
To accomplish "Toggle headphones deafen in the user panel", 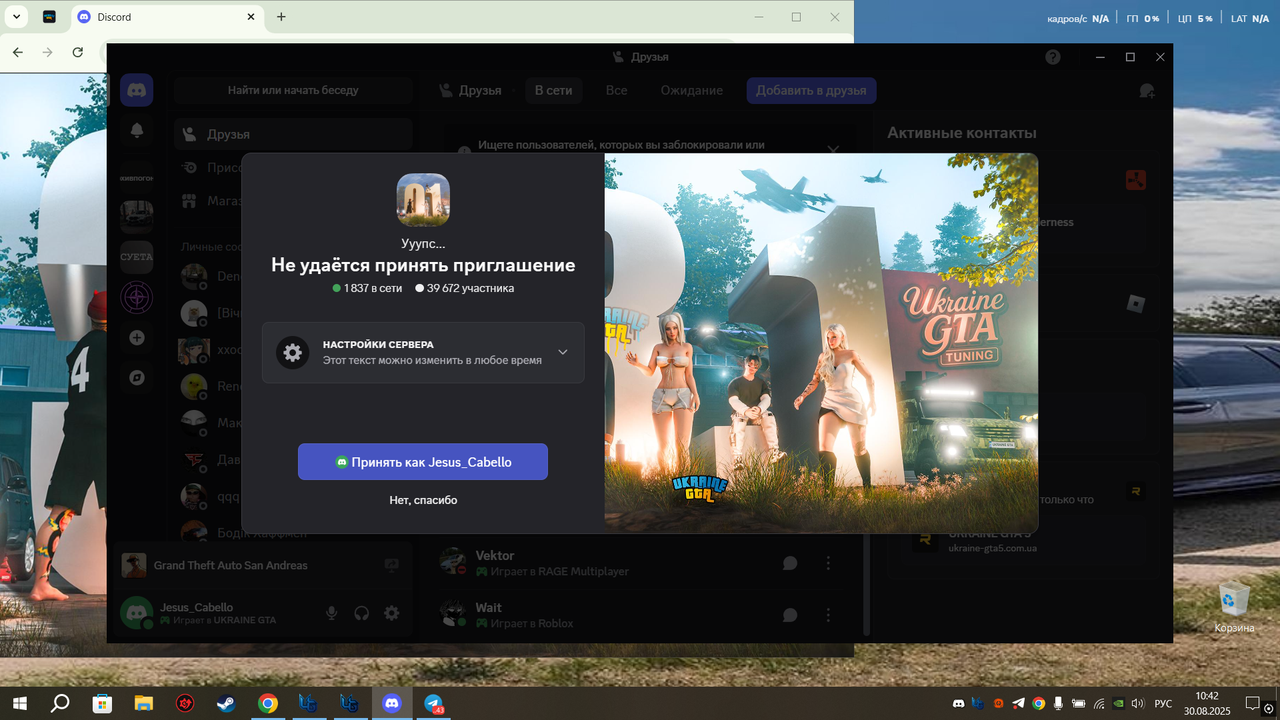I will point(362,613).
